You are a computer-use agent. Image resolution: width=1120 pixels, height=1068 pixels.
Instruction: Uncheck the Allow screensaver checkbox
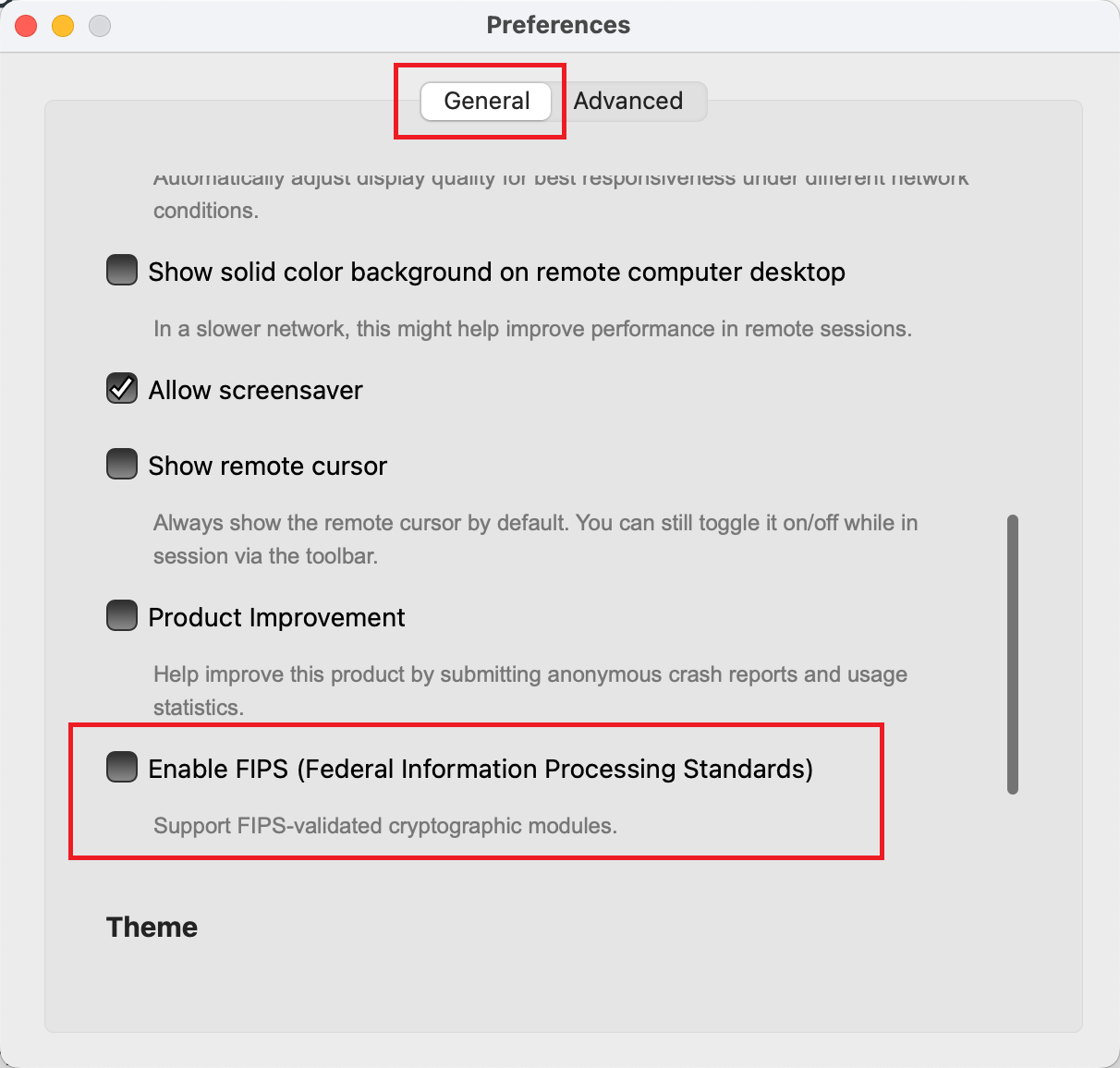pos(122,389)
